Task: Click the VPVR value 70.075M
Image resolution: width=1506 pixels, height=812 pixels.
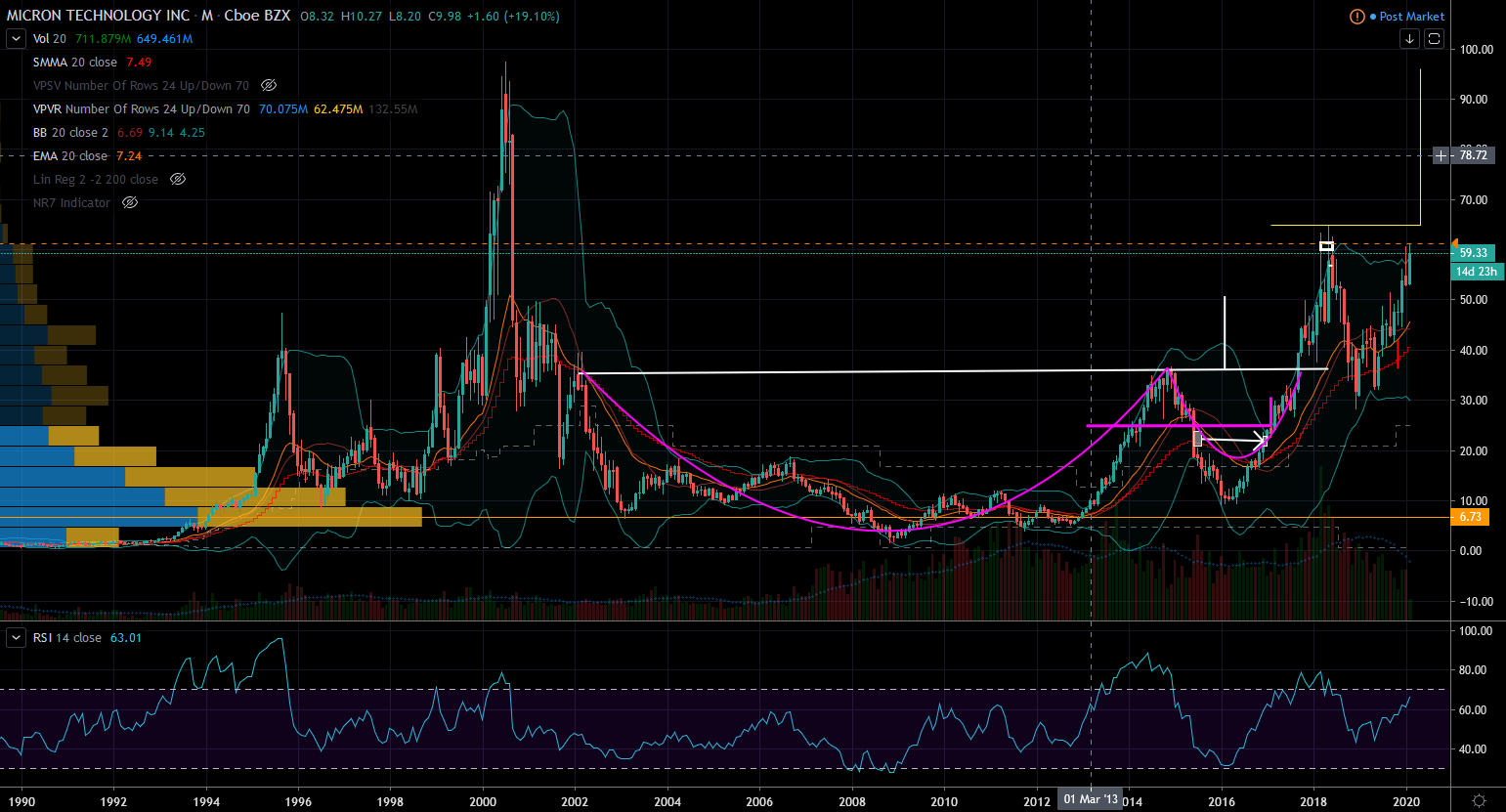Action: click(283, 109)
